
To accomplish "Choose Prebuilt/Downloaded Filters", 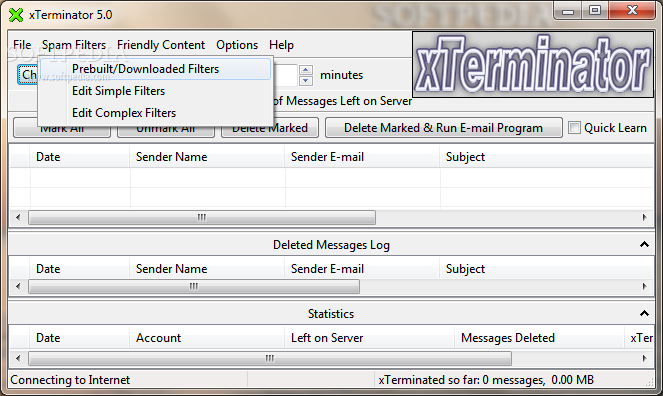I will coord(155,69).
